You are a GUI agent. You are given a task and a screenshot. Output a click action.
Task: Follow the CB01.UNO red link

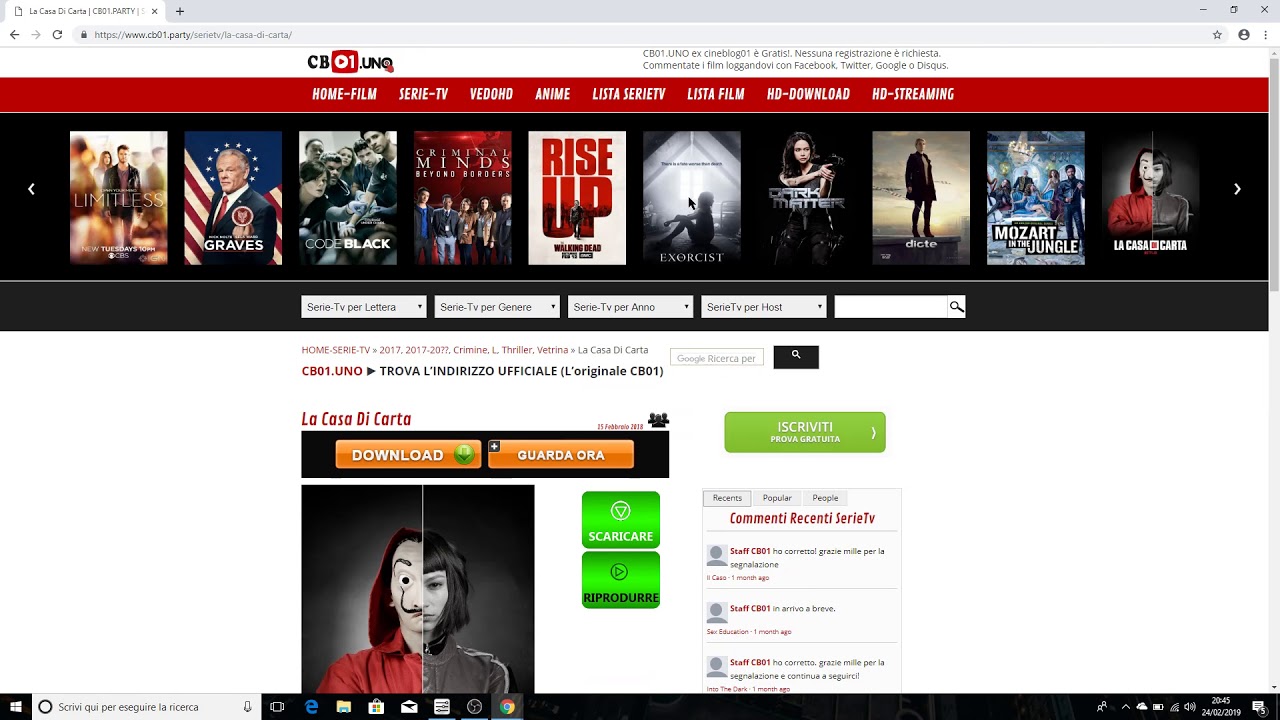tap(332, 371)
